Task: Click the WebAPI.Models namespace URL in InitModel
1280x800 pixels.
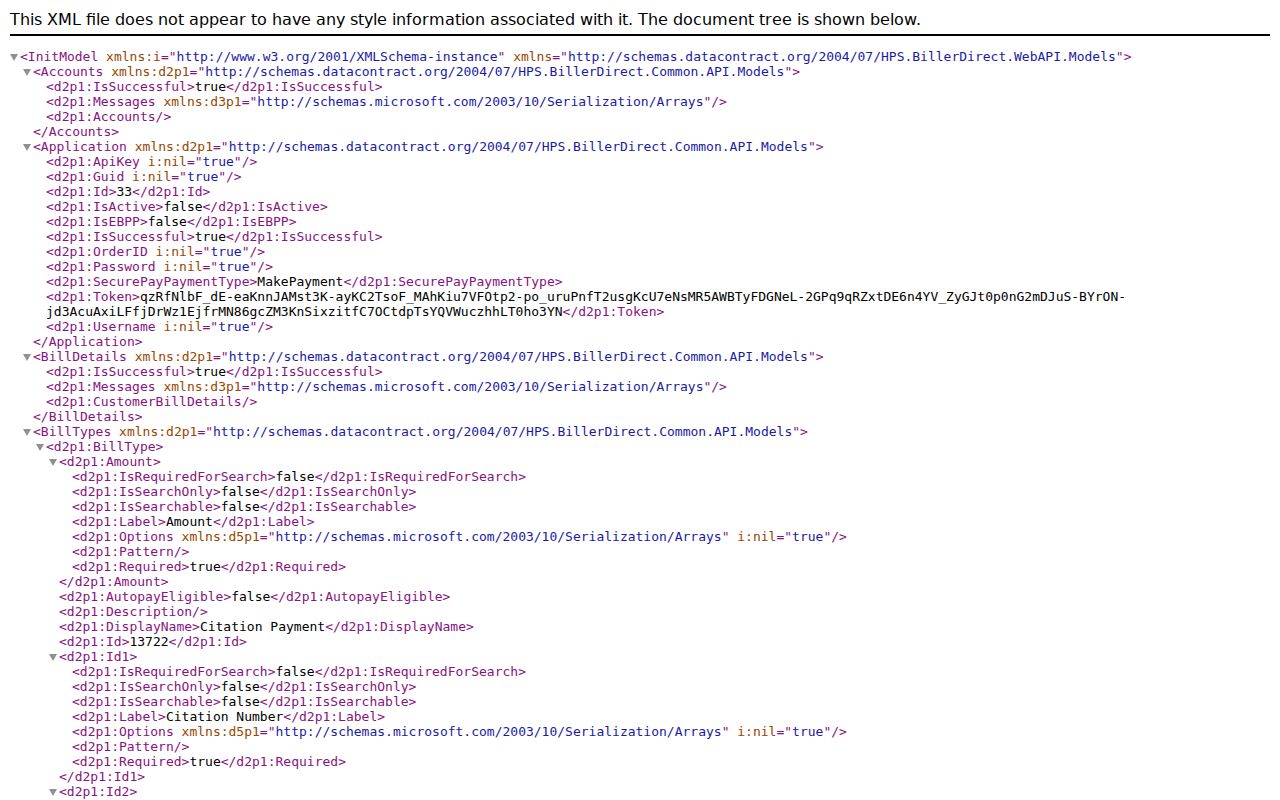Action: [x=843, y=57]
